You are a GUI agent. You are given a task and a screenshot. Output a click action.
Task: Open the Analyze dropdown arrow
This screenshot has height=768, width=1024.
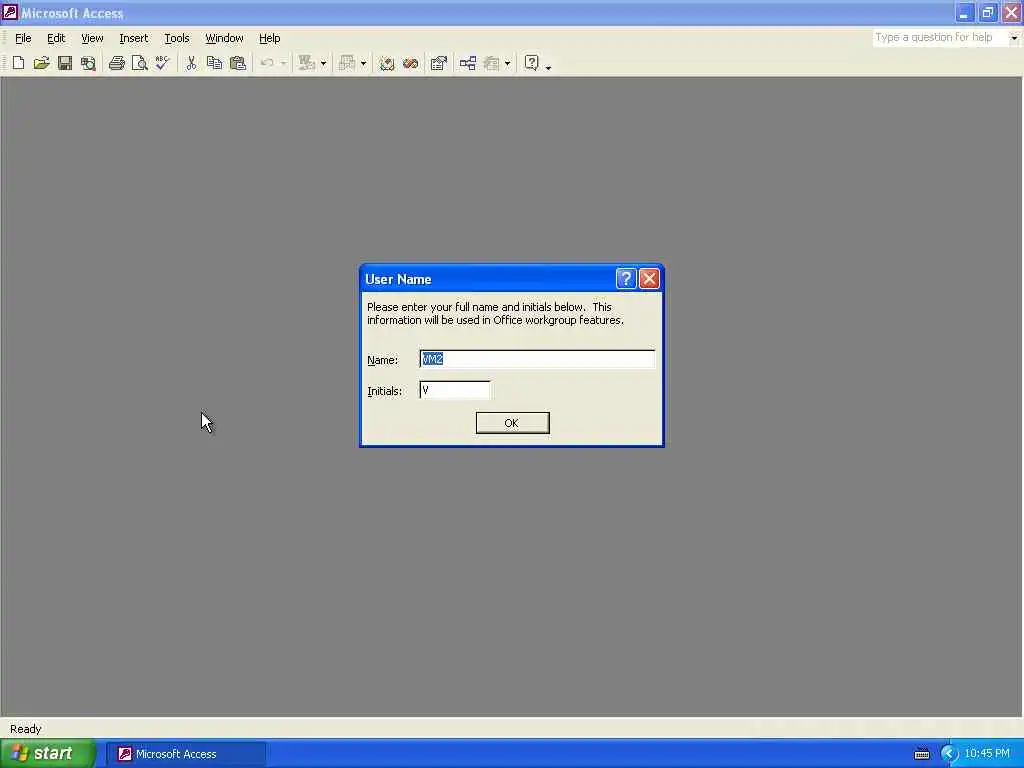pyautogui.click(x=363, y=63)
